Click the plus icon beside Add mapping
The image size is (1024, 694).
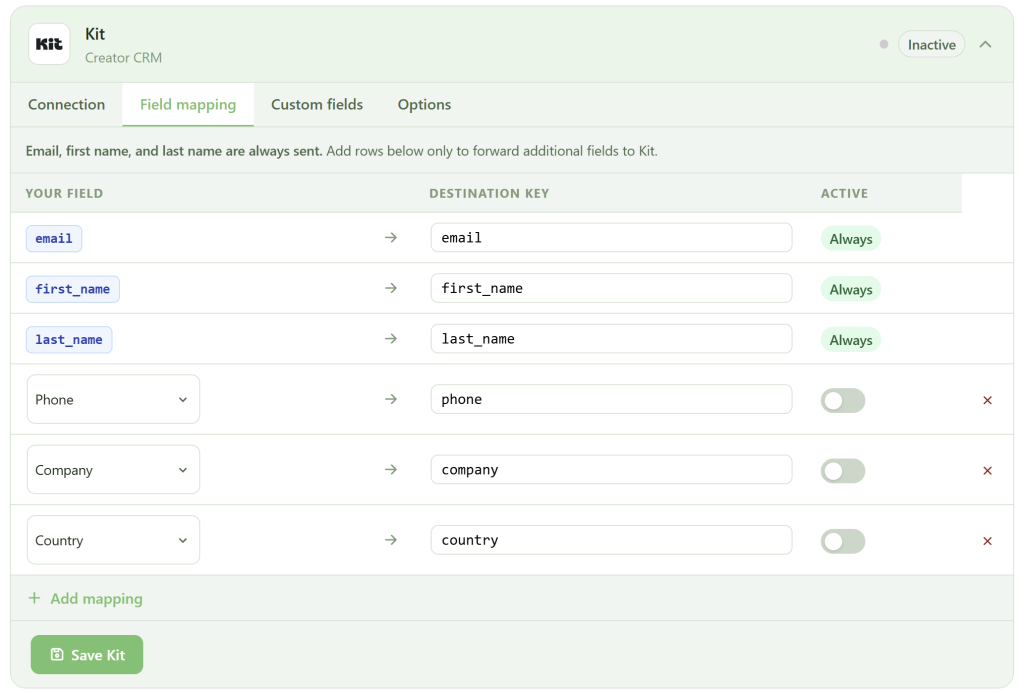coord(35,598)
